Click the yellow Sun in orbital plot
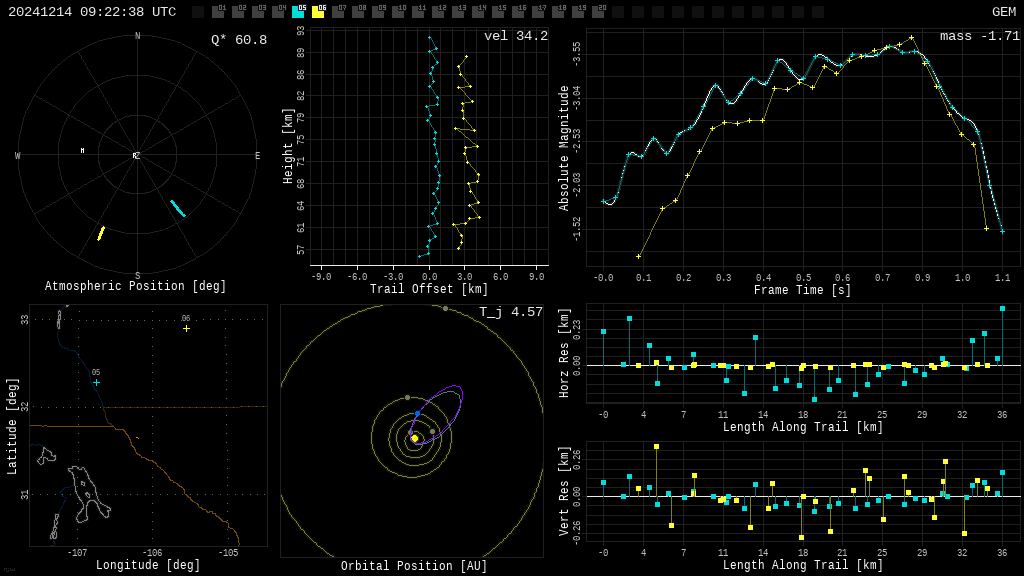This screenshot has height=576, width=1024. (415, 438)
